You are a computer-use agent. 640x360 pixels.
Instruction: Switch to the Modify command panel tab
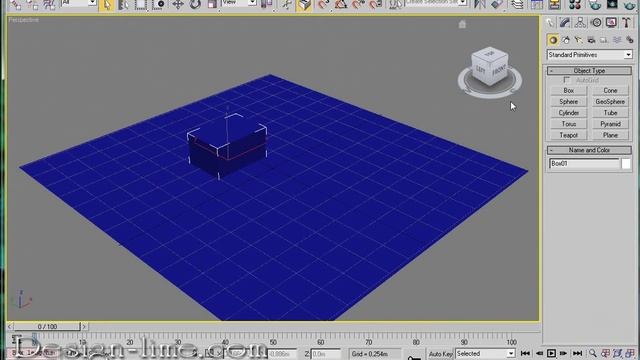click(x=565, y=22)
